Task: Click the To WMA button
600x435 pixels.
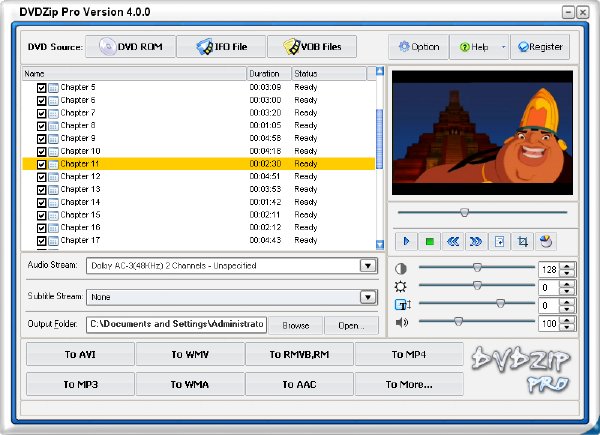Action: tap(190, 384)
